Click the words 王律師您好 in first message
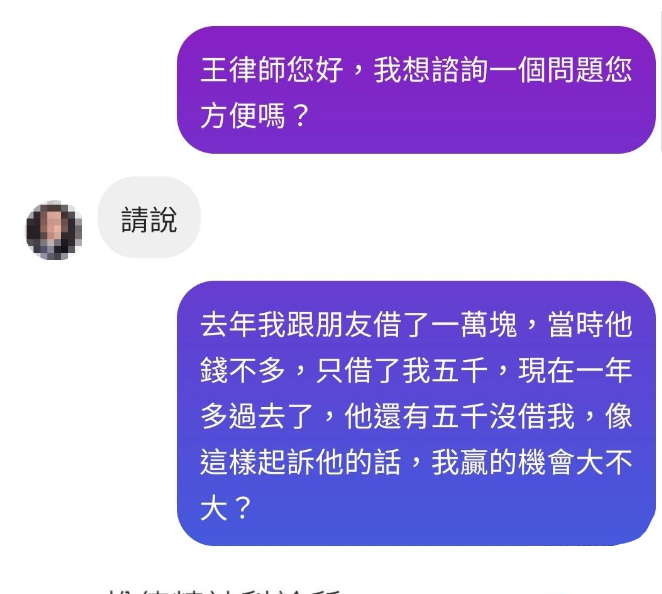The image size is (662, 594). (271, 70)
